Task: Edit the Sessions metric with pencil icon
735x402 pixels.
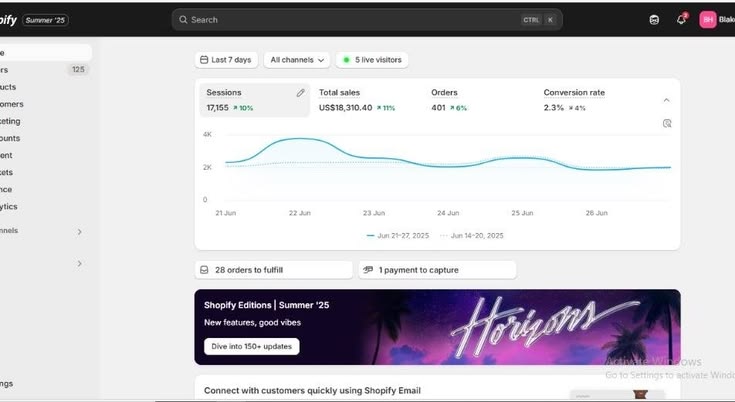Action: 300,93
